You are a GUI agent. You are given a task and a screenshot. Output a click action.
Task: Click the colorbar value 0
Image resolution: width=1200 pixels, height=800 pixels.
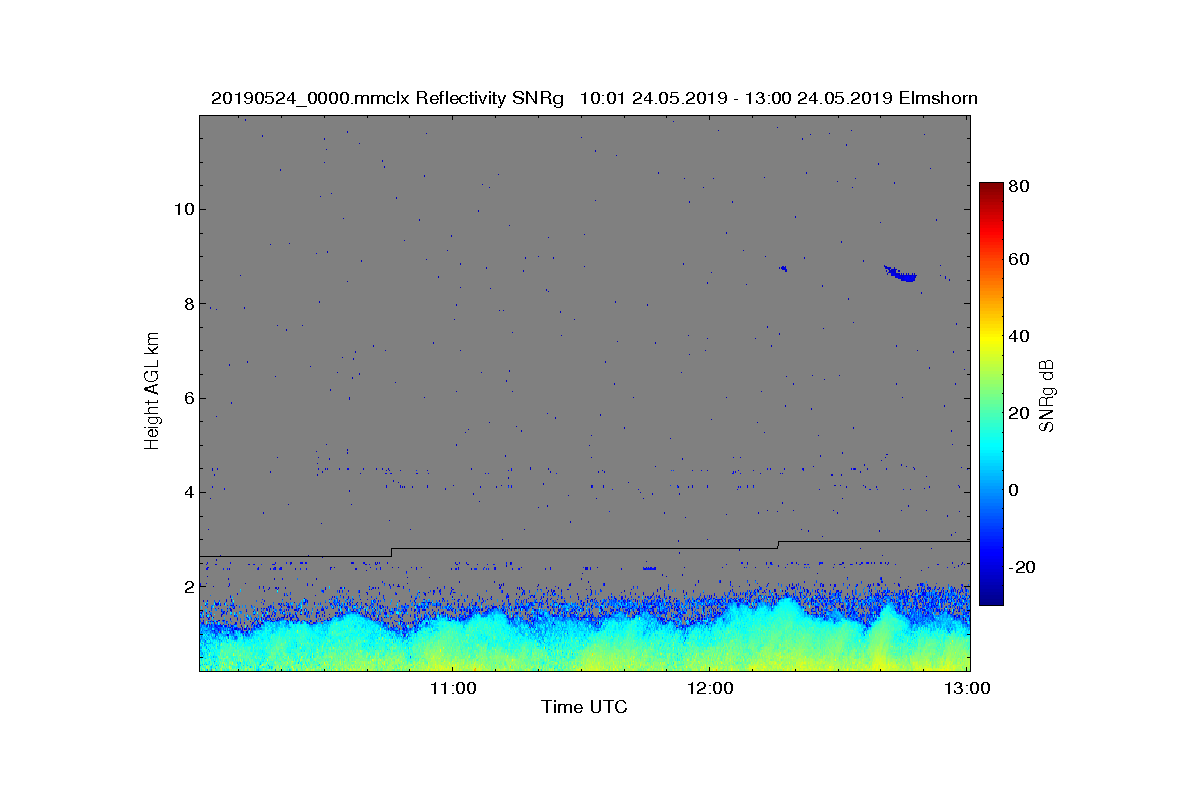(1015, 490)
